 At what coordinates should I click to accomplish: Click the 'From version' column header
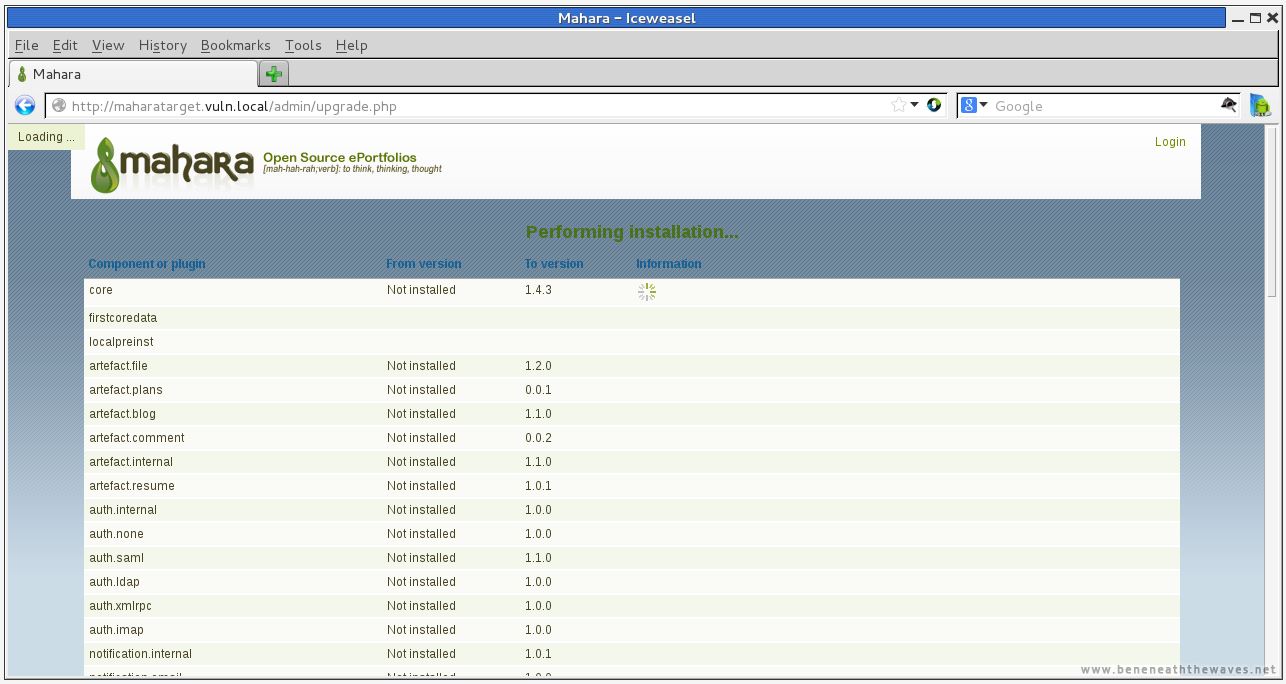pos(424,264)
